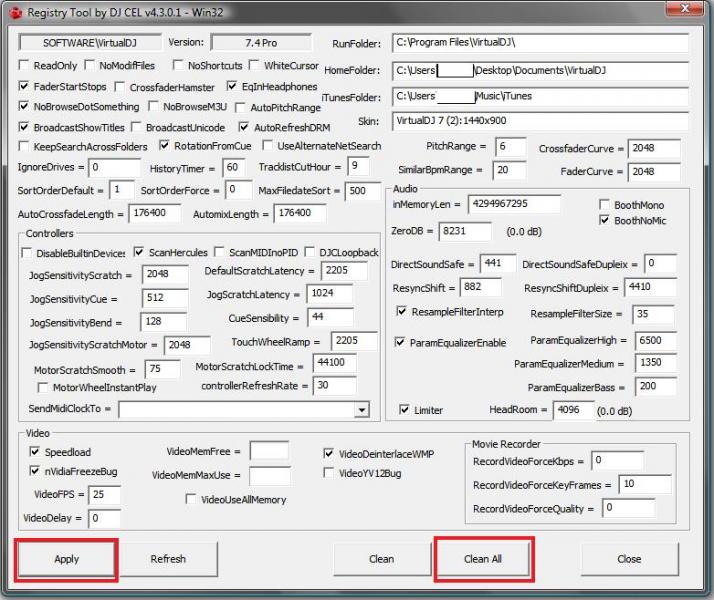Click the PitchRange value field
The width and height of the screenshot is (714, 600).
(510, 147)
